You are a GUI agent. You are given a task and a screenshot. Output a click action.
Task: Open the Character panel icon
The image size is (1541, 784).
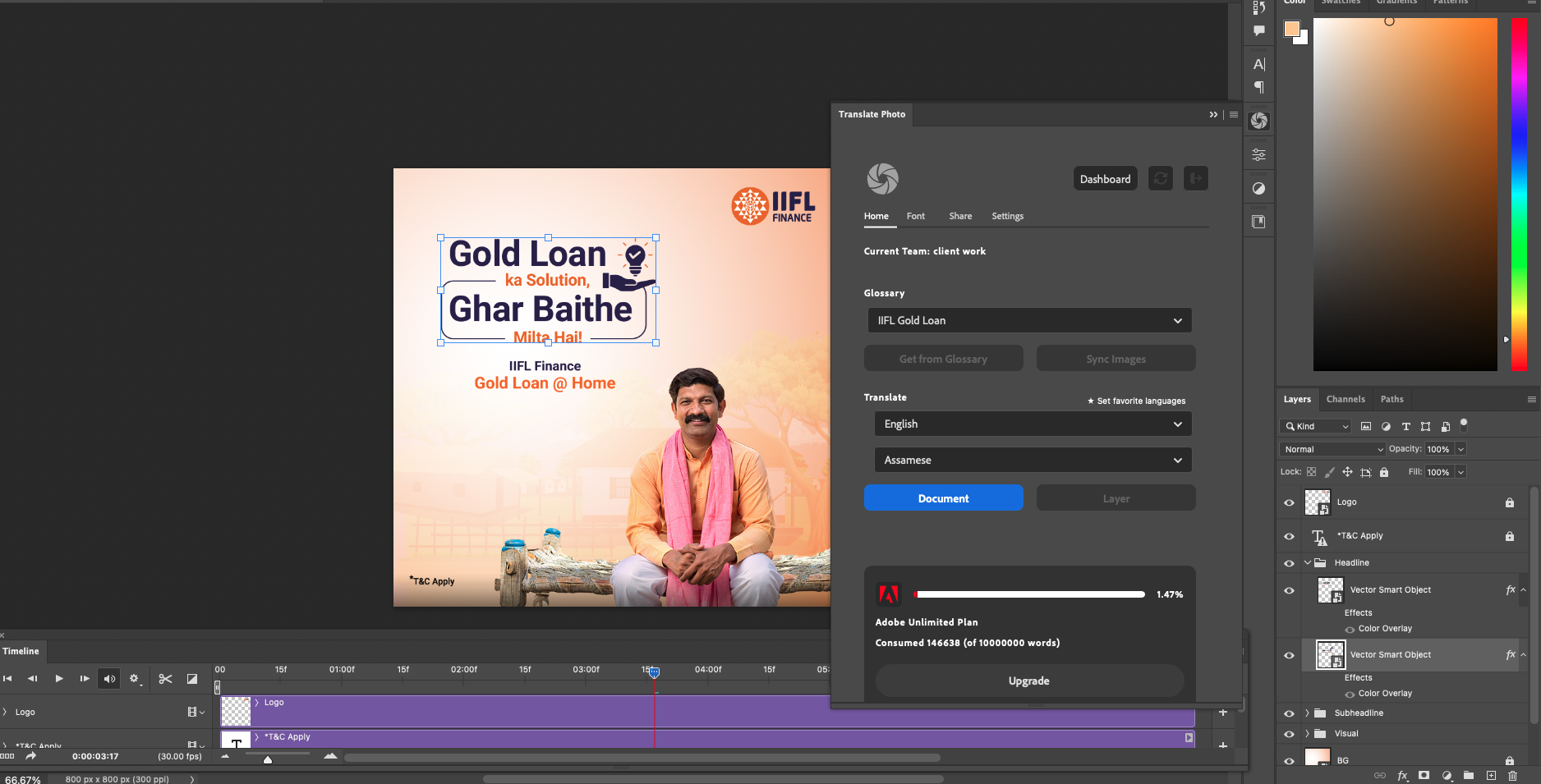coord(1258,64)
